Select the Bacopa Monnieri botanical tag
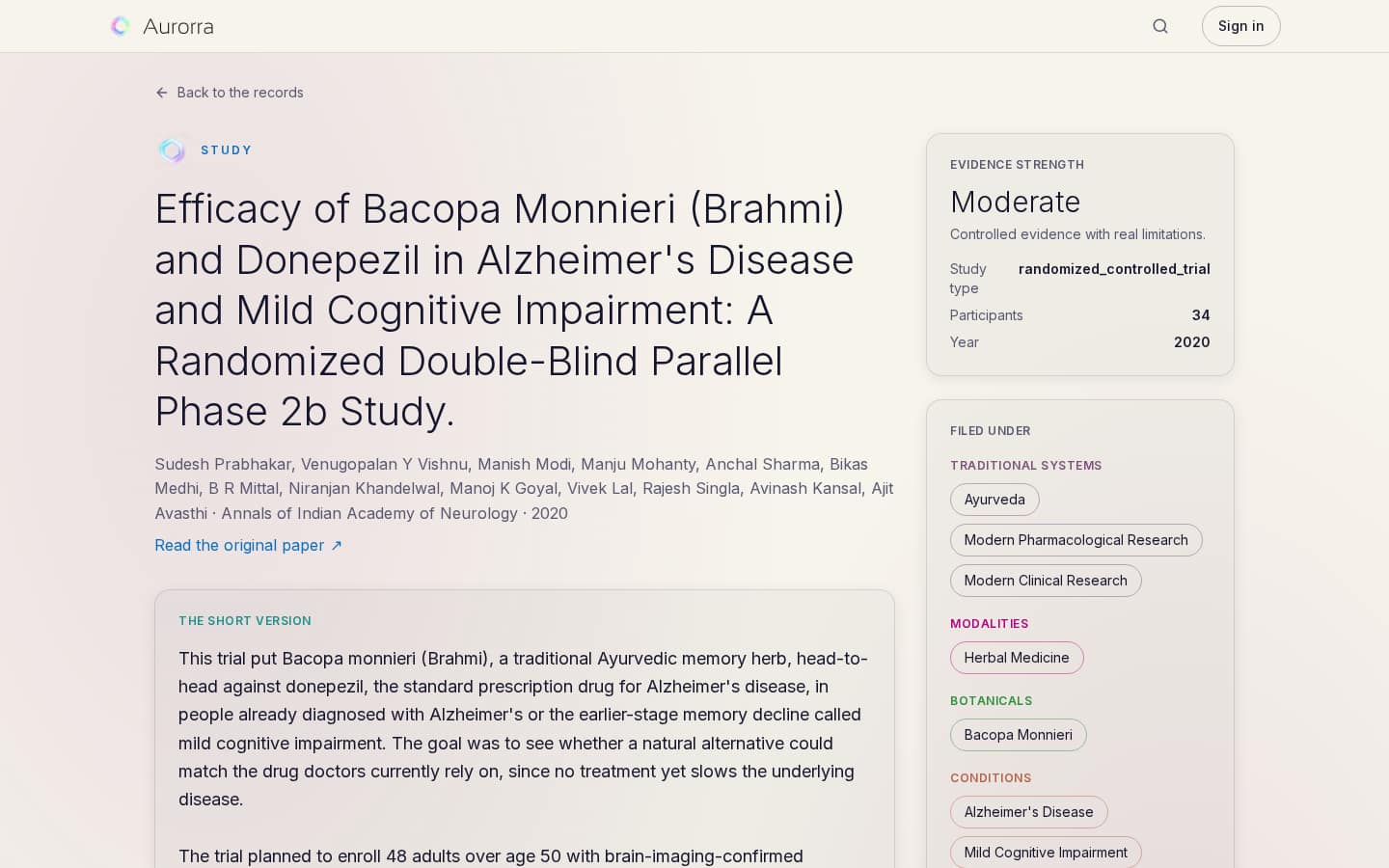The width and height of the screenshot is (1389, 868). pyautogui.click(x=1018, y=735)
